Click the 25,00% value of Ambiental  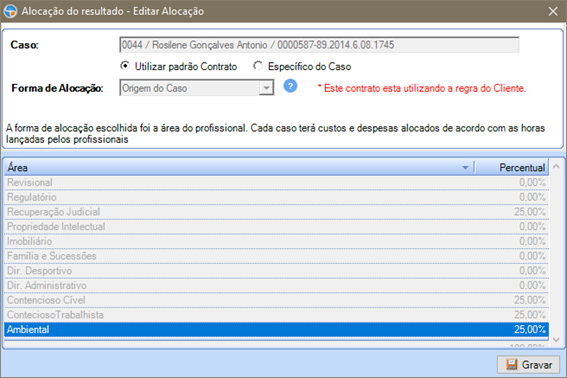530,330
